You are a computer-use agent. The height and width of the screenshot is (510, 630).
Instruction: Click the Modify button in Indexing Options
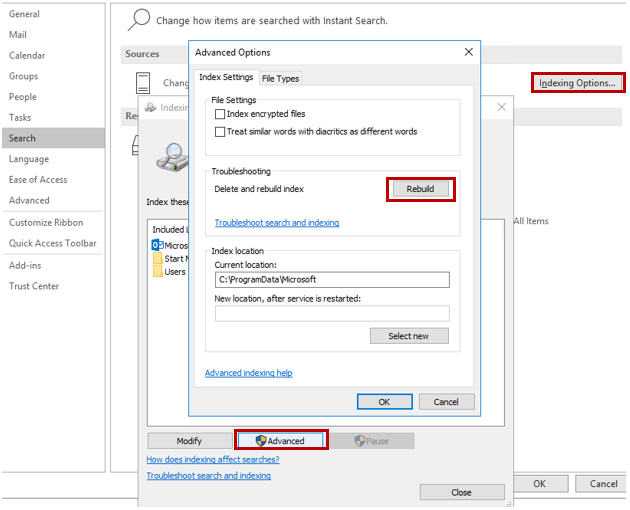coord(189,441)
